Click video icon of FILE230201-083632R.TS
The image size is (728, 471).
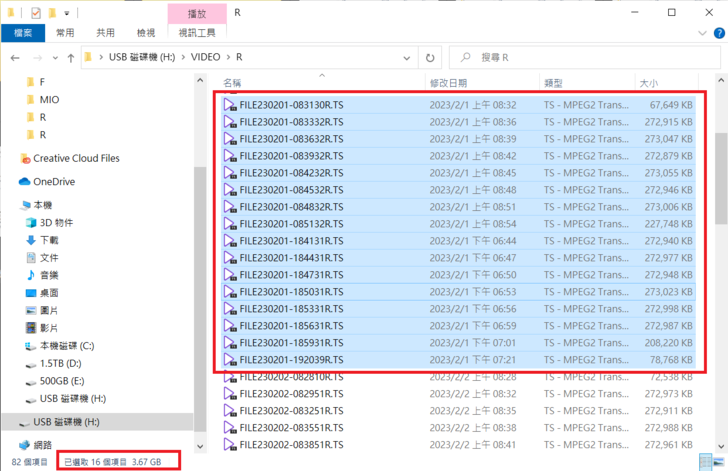click(230, 139)
